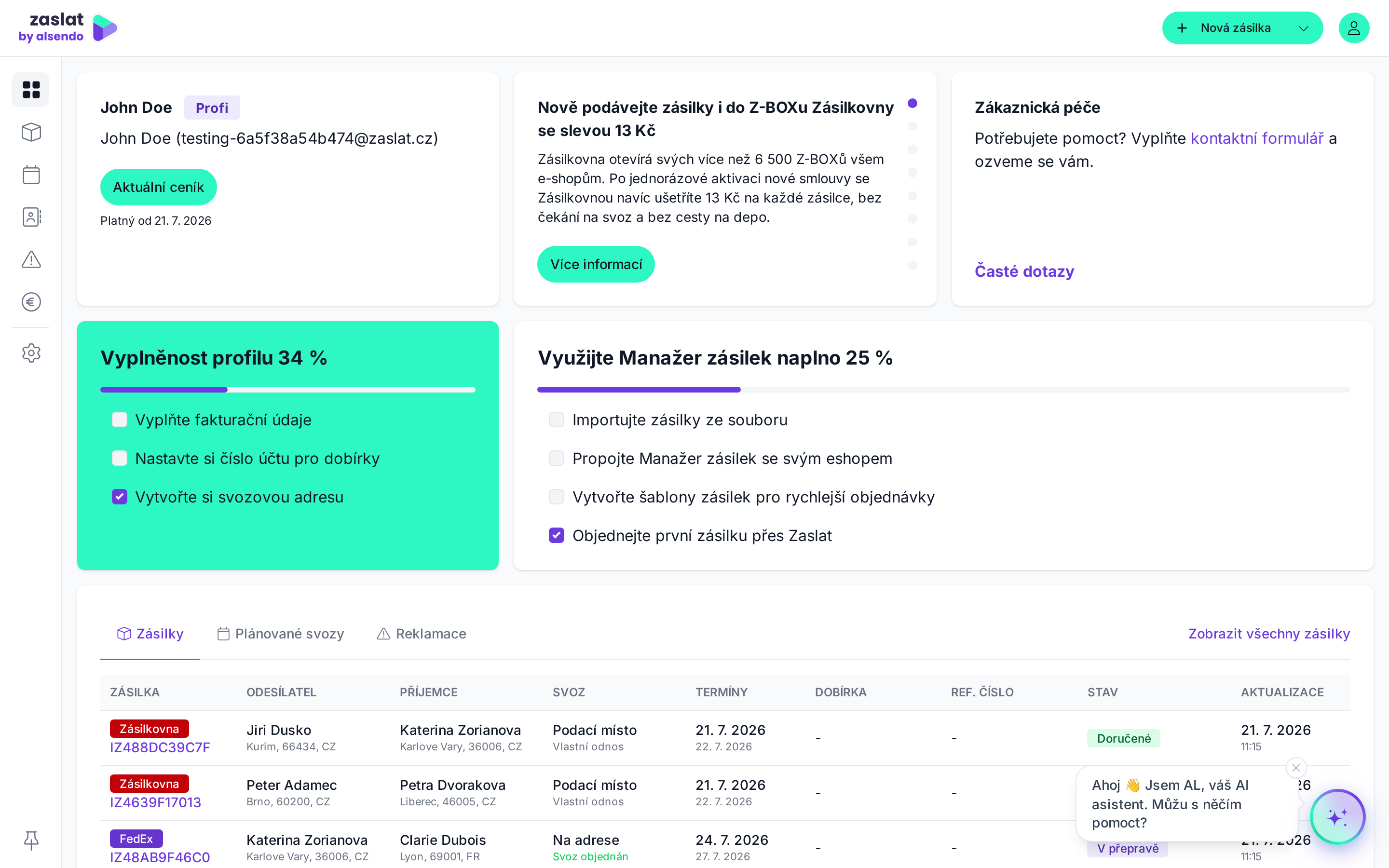Switch to the Plánované svozy tab
The width and height of the screenshot is (1389, 868).
281,634
